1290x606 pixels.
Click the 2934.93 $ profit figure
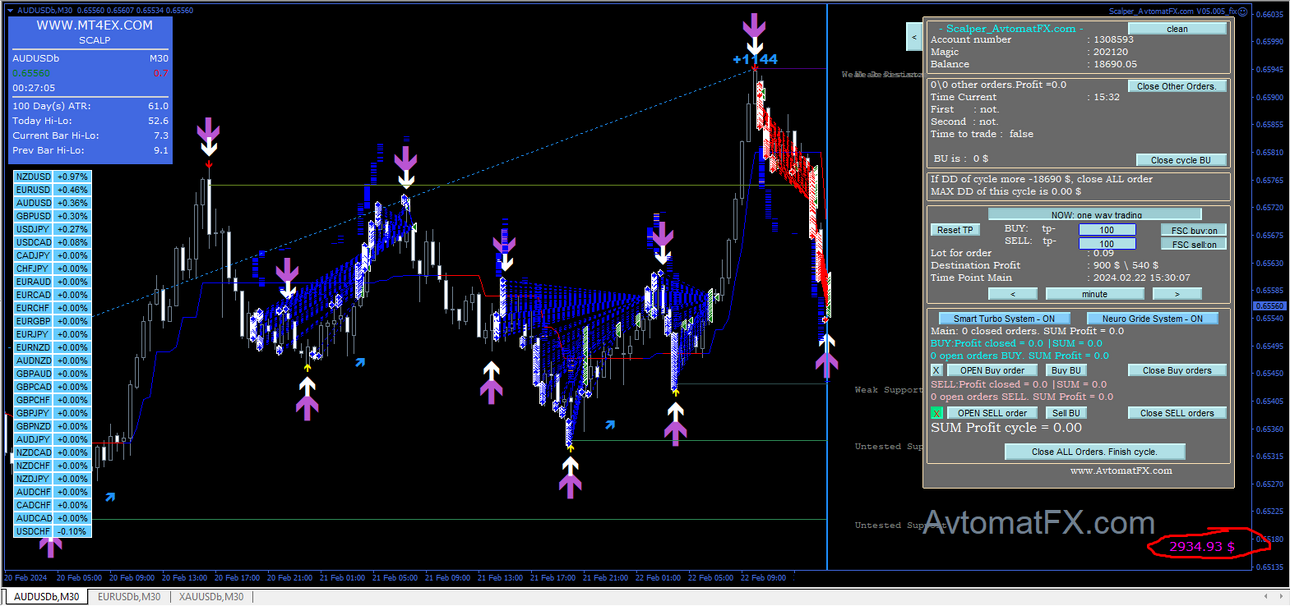1201,547
